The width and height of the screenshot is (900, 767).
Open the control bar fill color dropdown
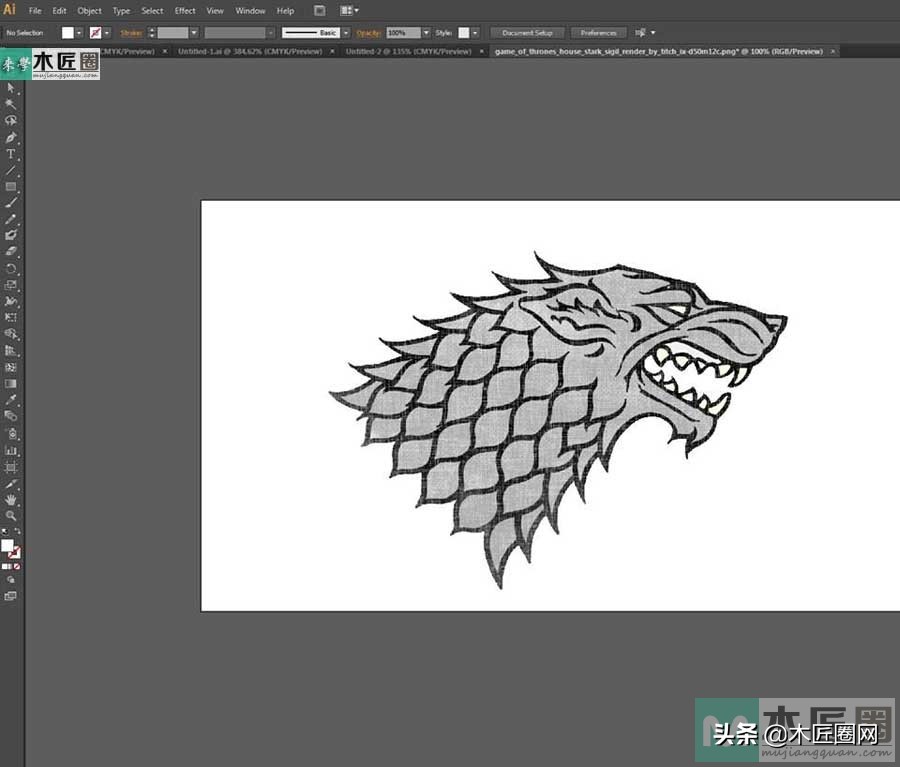[79, 33]
